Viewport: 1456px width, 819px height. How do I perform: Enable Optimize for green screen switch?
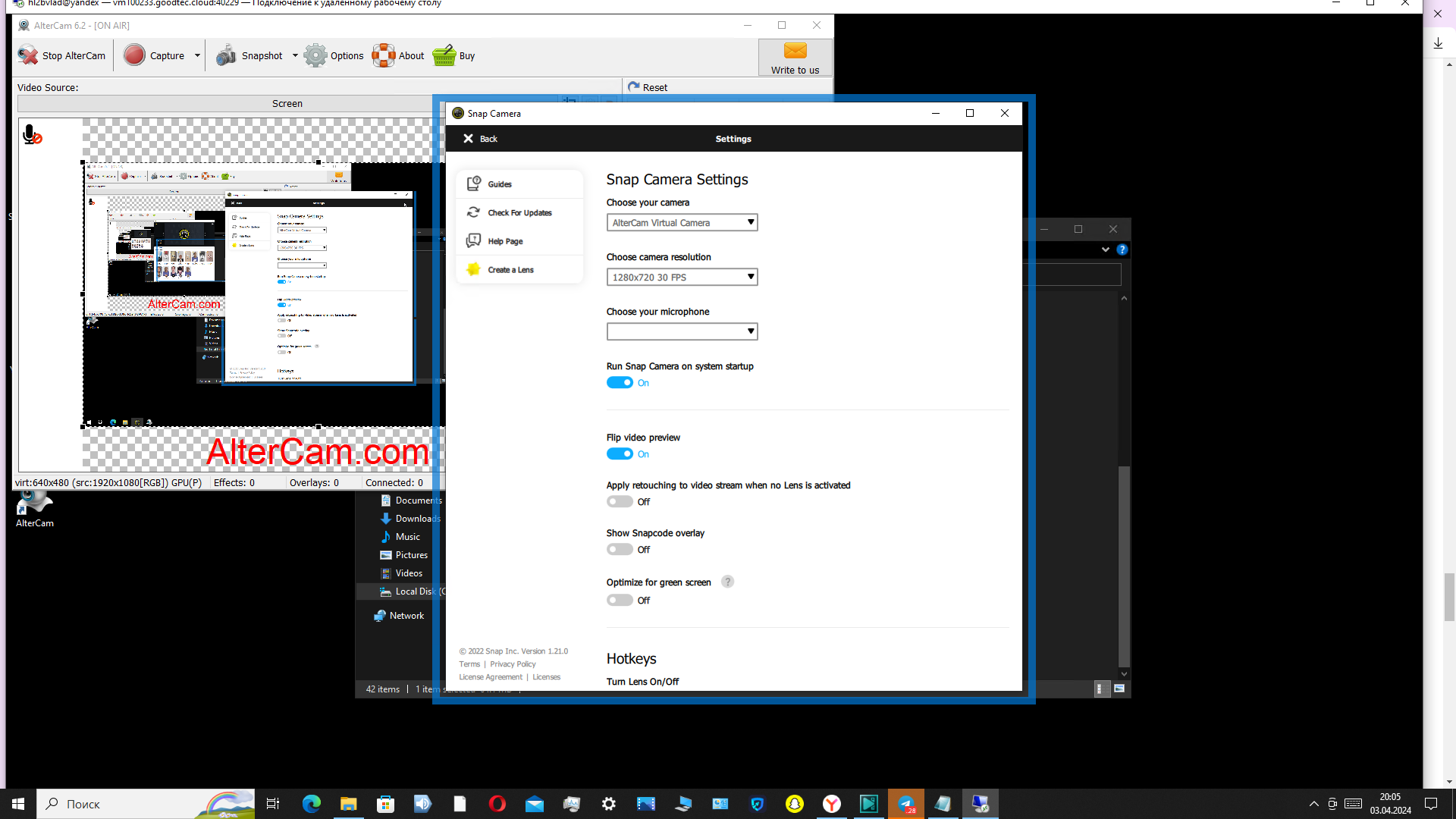pyautogui.click(x=620, y=601)
